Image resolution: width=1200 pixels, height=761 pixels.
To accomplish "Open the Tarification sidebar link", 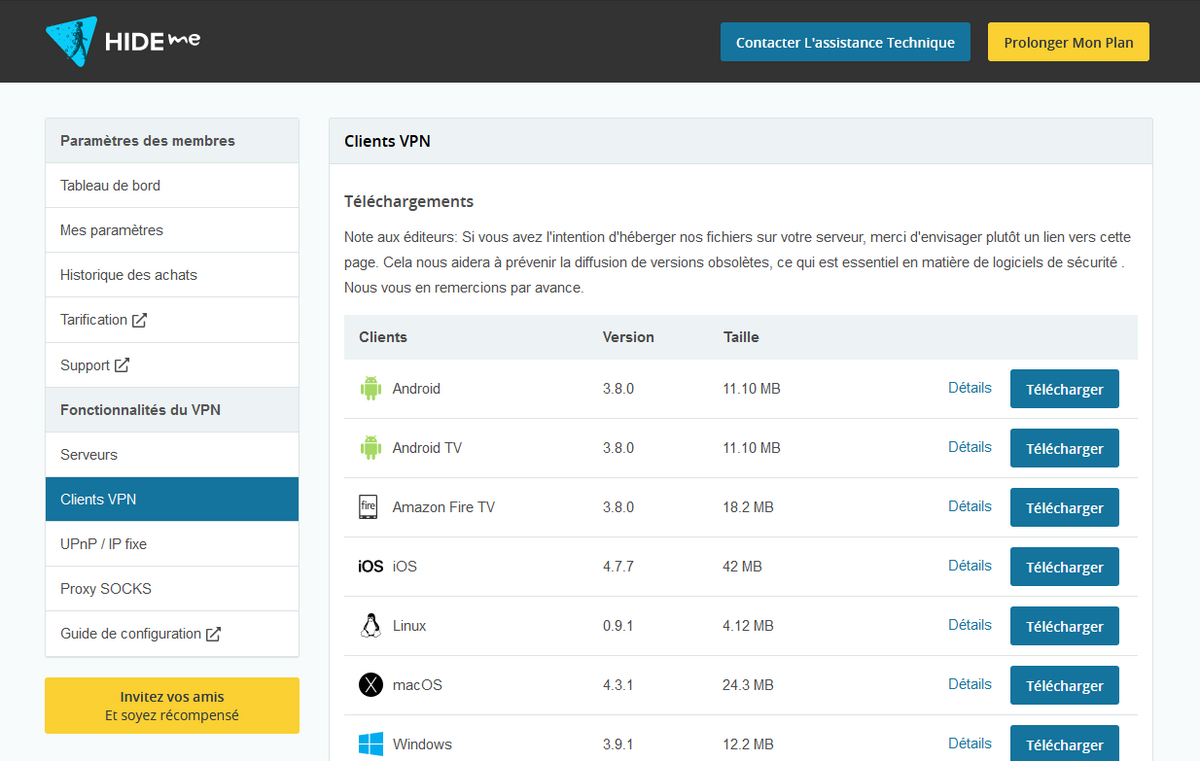I will pyautogui.click(x=172, y=320).
